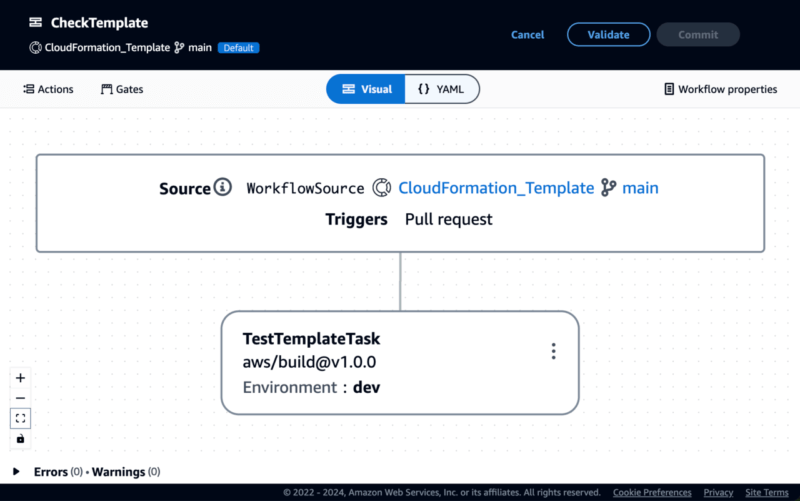Open the TestTemplateTask three-dot menu
Screen dimensions: 800x501
click(554, 351)
